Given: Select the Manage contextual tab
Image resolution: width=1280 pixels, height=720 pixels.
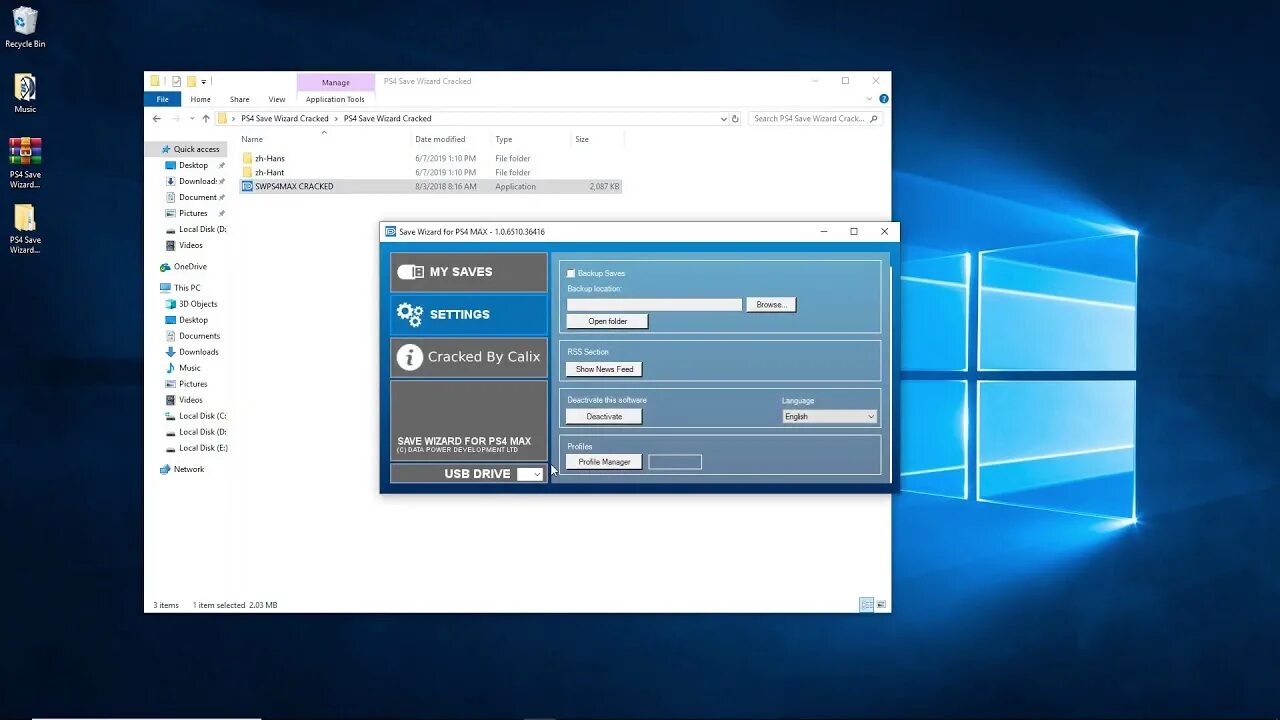Looking at the screenshot, I should 335,82.
